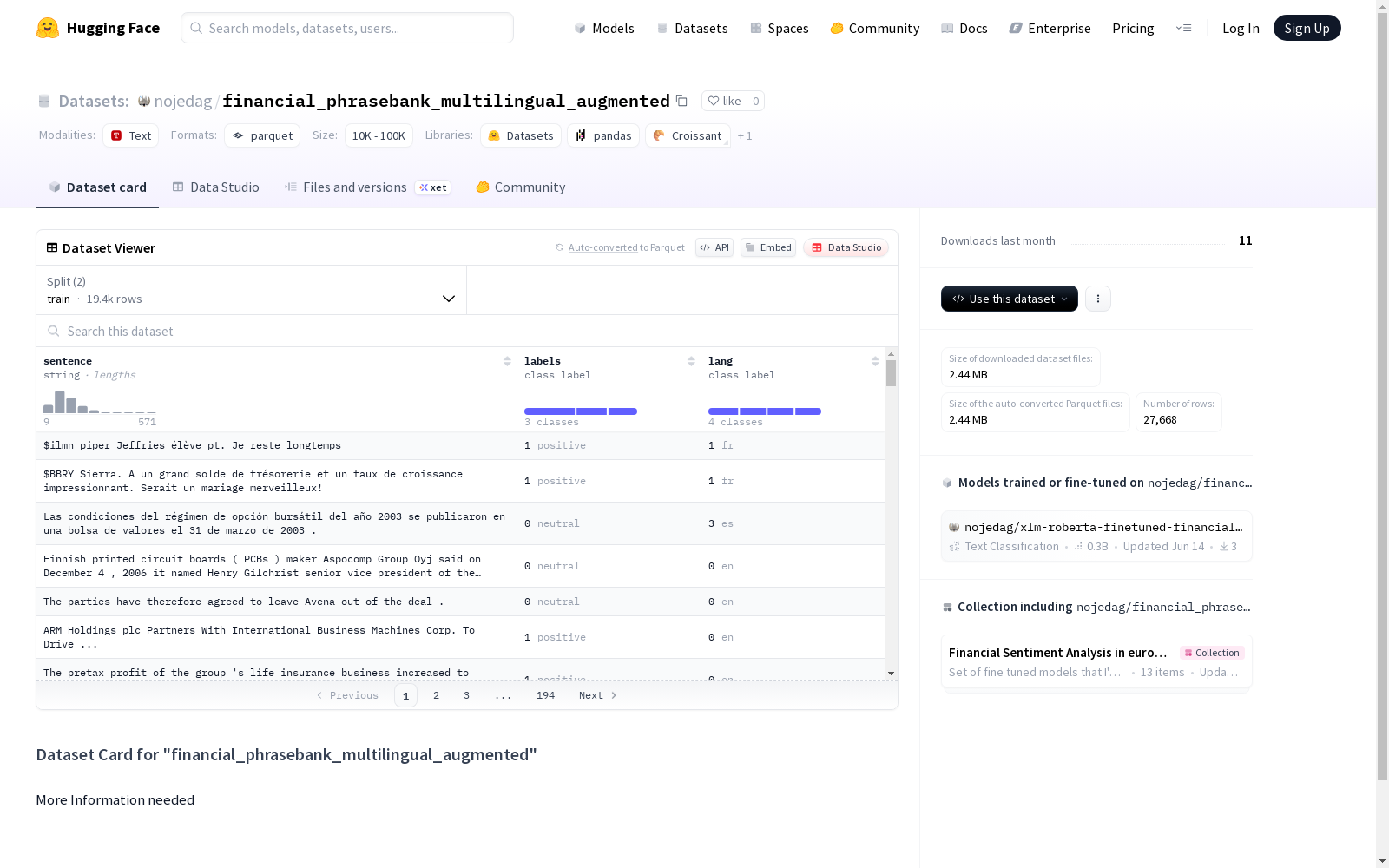This screenshot has height=868, width=1389.
Task: Open the Financial Sentiment Analysis collection
Action: (x=1096, y=662)
